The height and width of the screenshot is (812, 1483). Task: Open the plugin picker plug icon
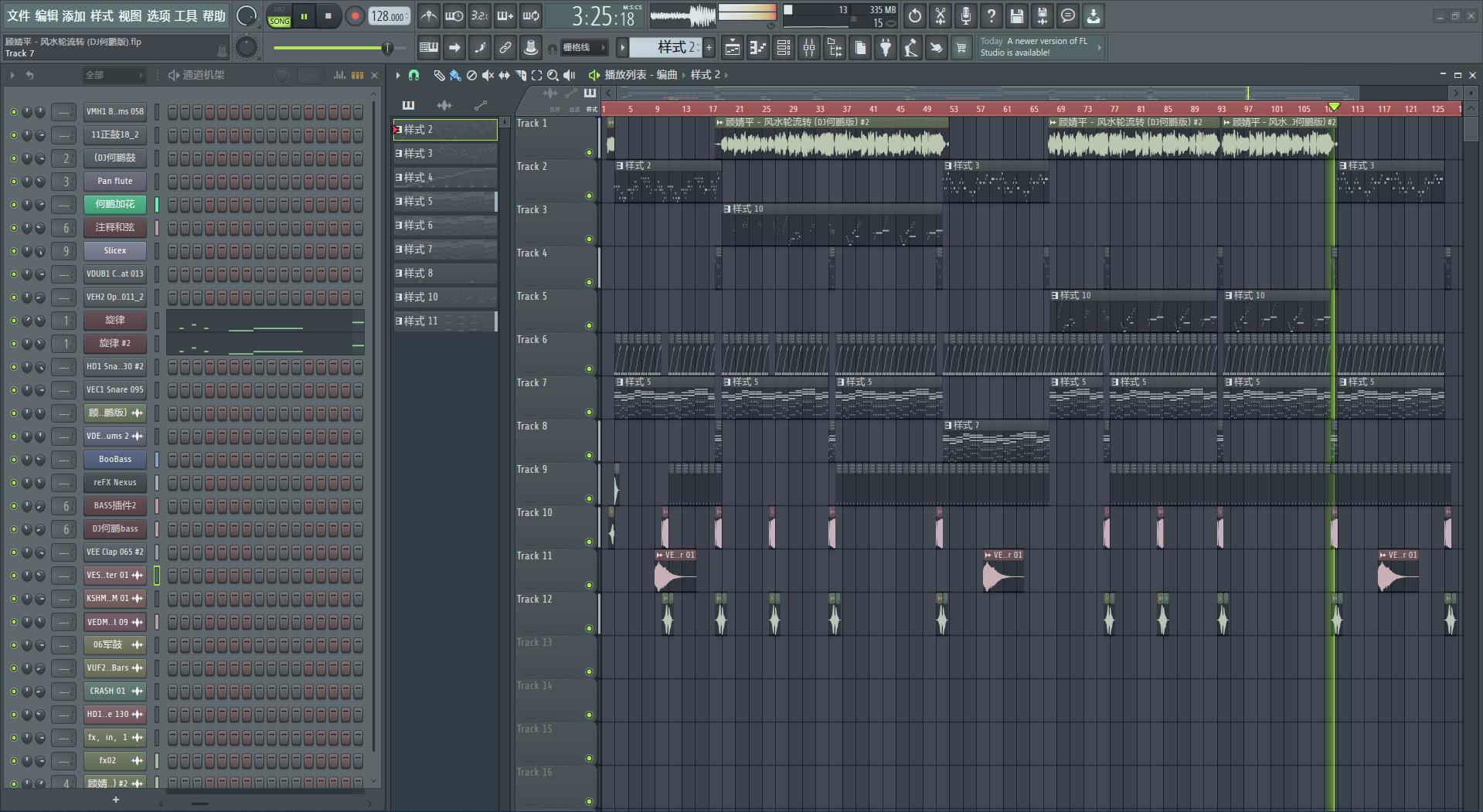tap(886, 48)
